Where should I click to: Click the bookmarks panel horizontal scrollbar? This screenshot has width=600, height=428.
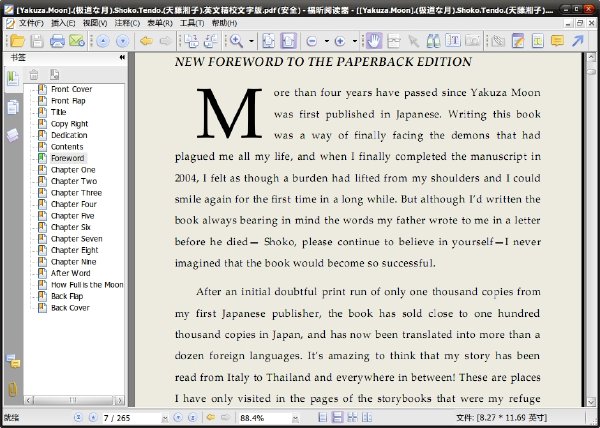73,400
